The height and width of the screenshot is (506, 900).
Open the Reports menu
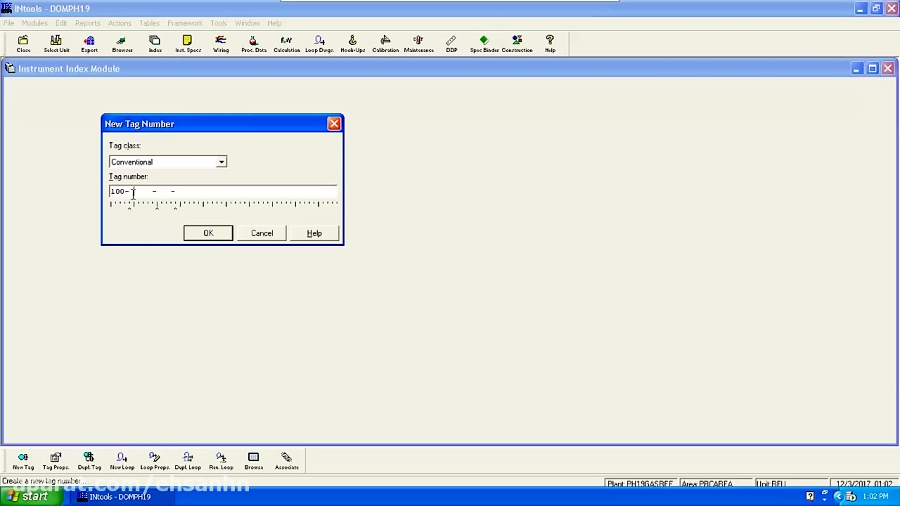pos(87,23)
